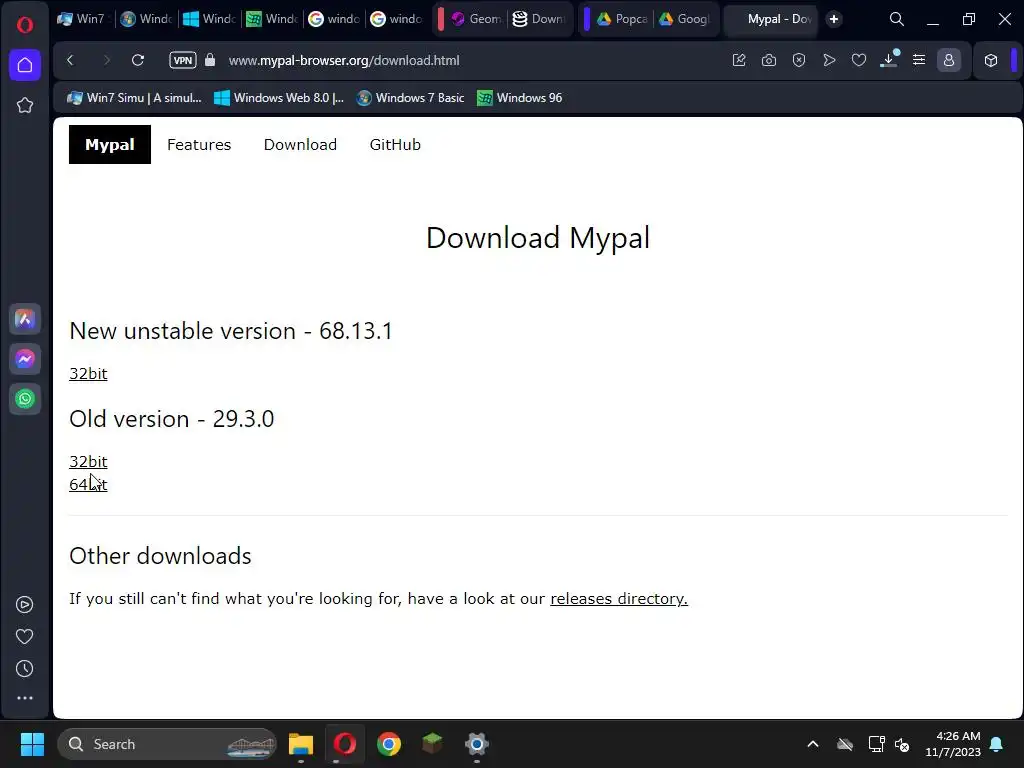Viewport: 1024px width, 768px height.
Task: Open a new tab plus button
Action: (x=834, y=20)
